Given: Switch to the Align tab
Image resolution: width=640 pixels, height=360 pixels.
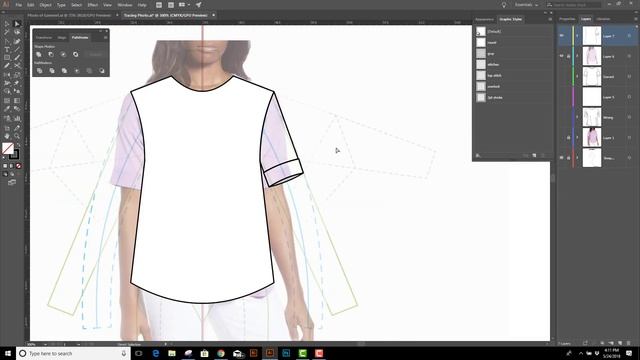Looking at the screenshot, I should 62,38.
